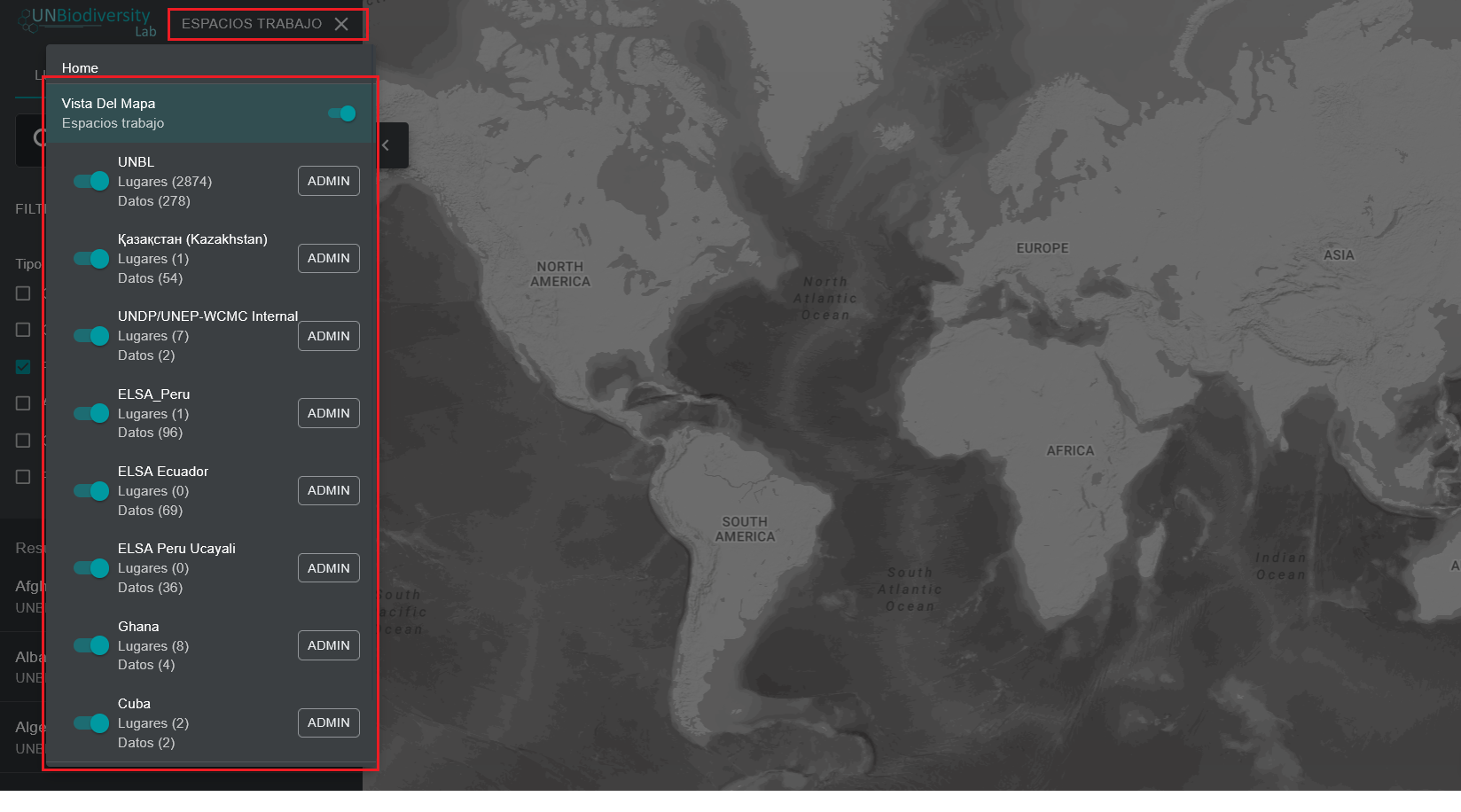Screen dimensions: 1461x812
Task: Click the UN Biodiversity Lab logo
Action: point(87,21)
